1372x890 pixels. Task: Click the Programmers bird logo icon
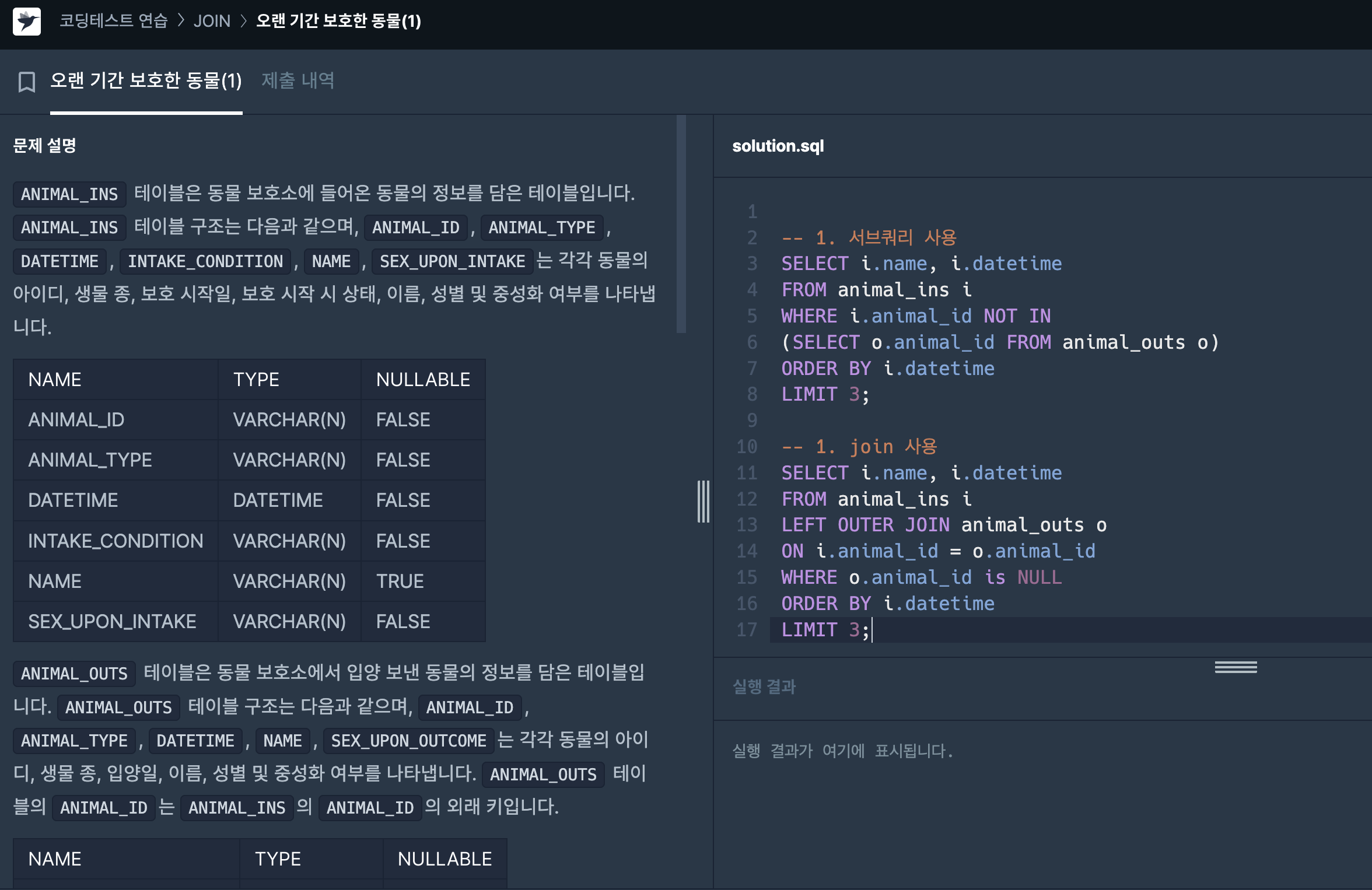[x=27, y=22]
